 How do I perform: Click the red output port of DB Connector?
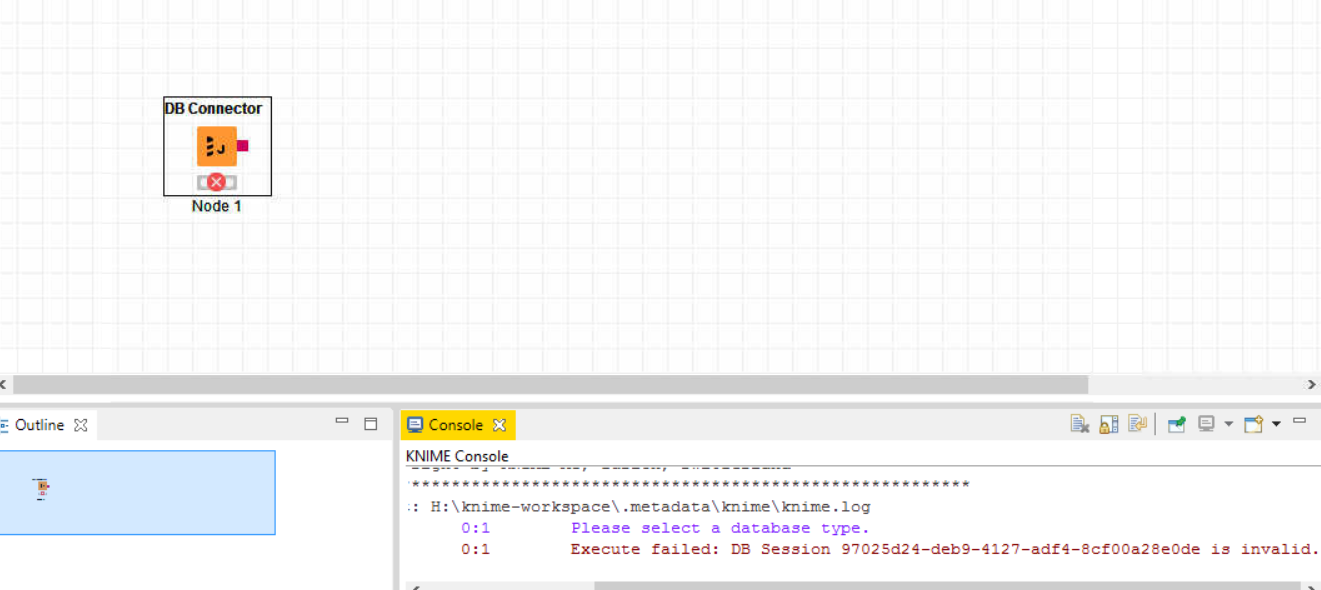243,146
